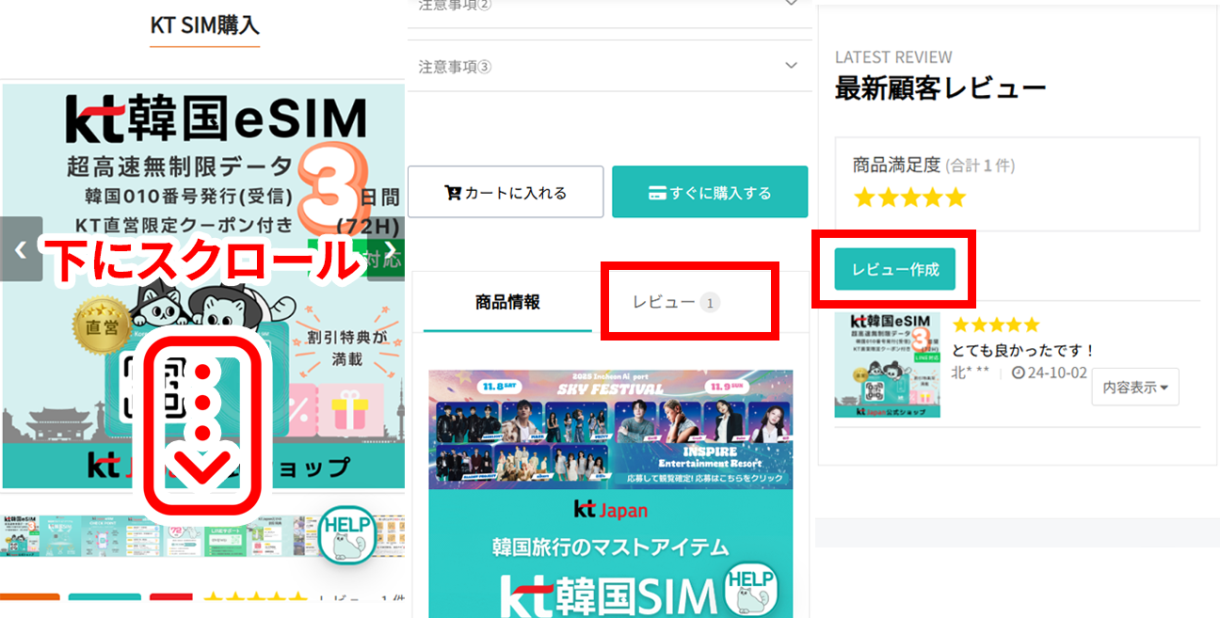Click the right arrow on the product carousel

point(390,250)
